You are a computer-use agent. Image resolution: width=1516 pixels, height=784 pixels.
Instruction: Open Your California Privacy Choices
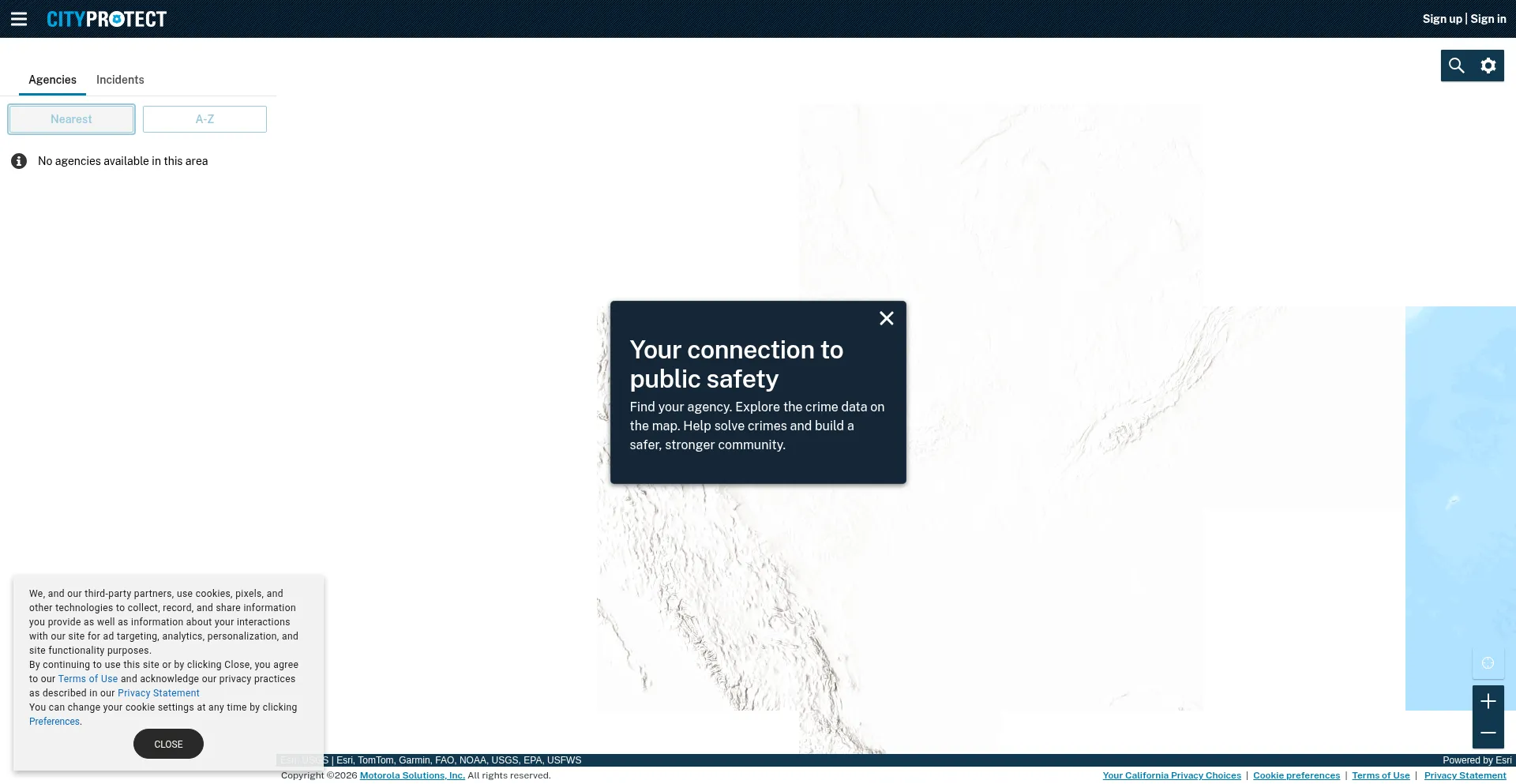click(1172, 775)
